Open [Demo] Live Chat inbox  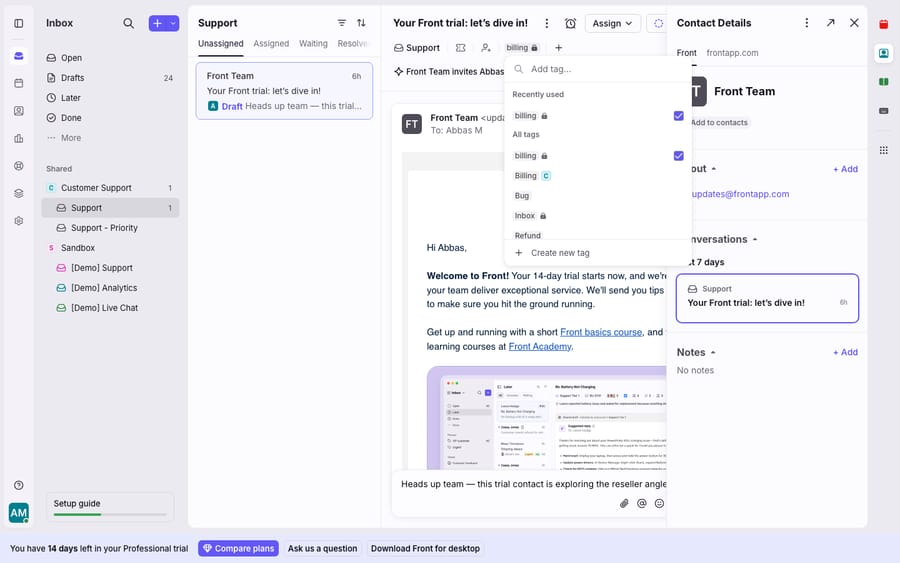[x=110, y=308]
